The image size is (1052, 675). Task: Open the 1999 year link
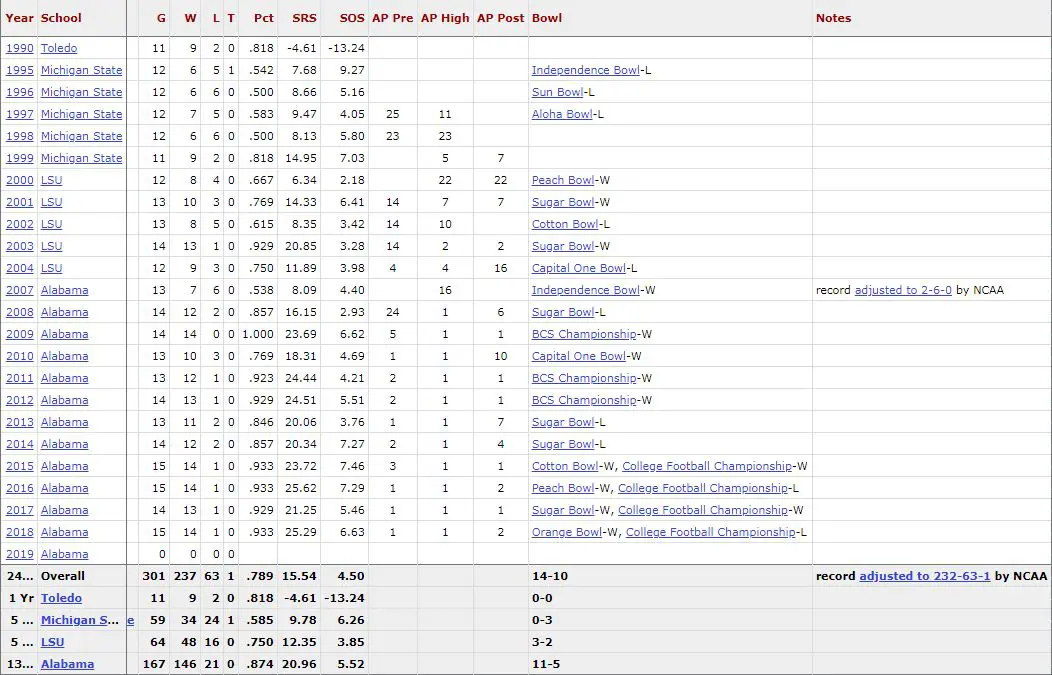[19, 158]
